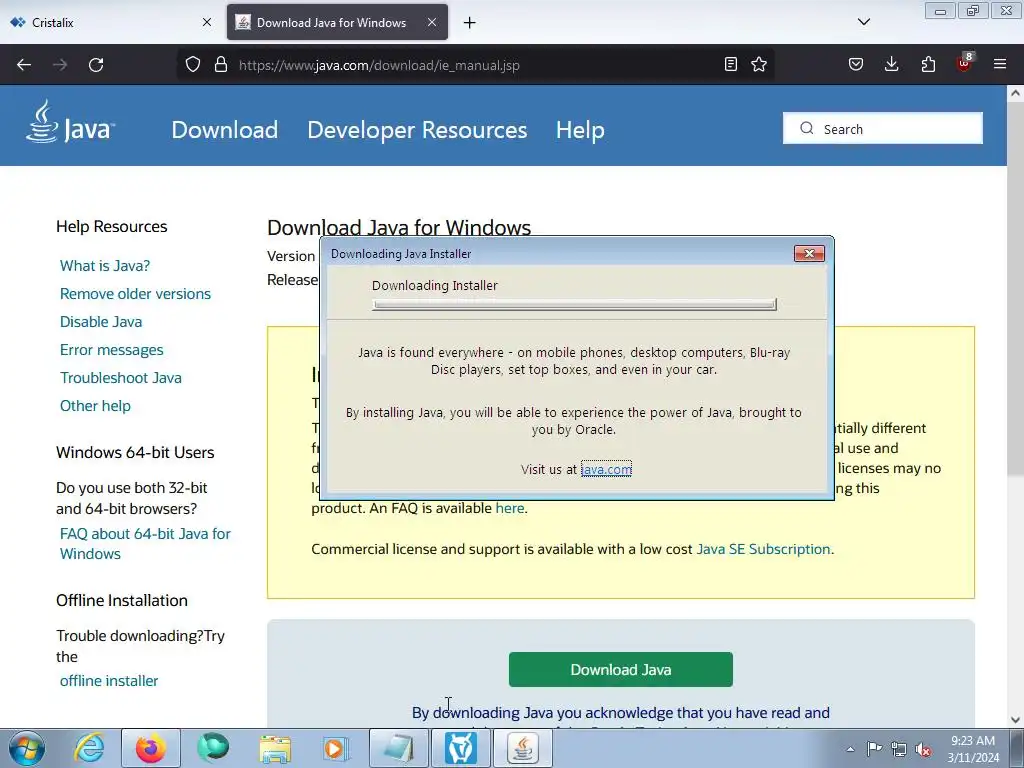Open the uBlock Origin extension badge
This screenshot has height=768, width=1024.
964,63
